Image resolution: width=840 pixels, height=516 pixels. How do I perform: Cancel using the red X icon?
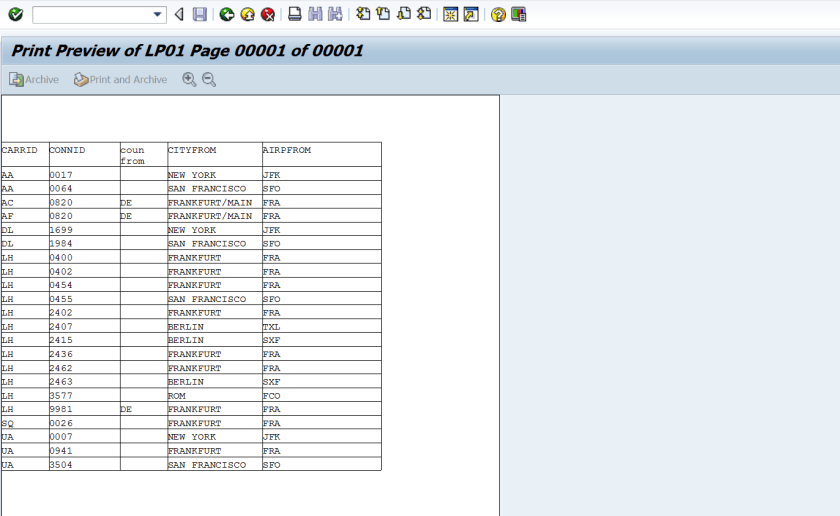pos(268,14)
